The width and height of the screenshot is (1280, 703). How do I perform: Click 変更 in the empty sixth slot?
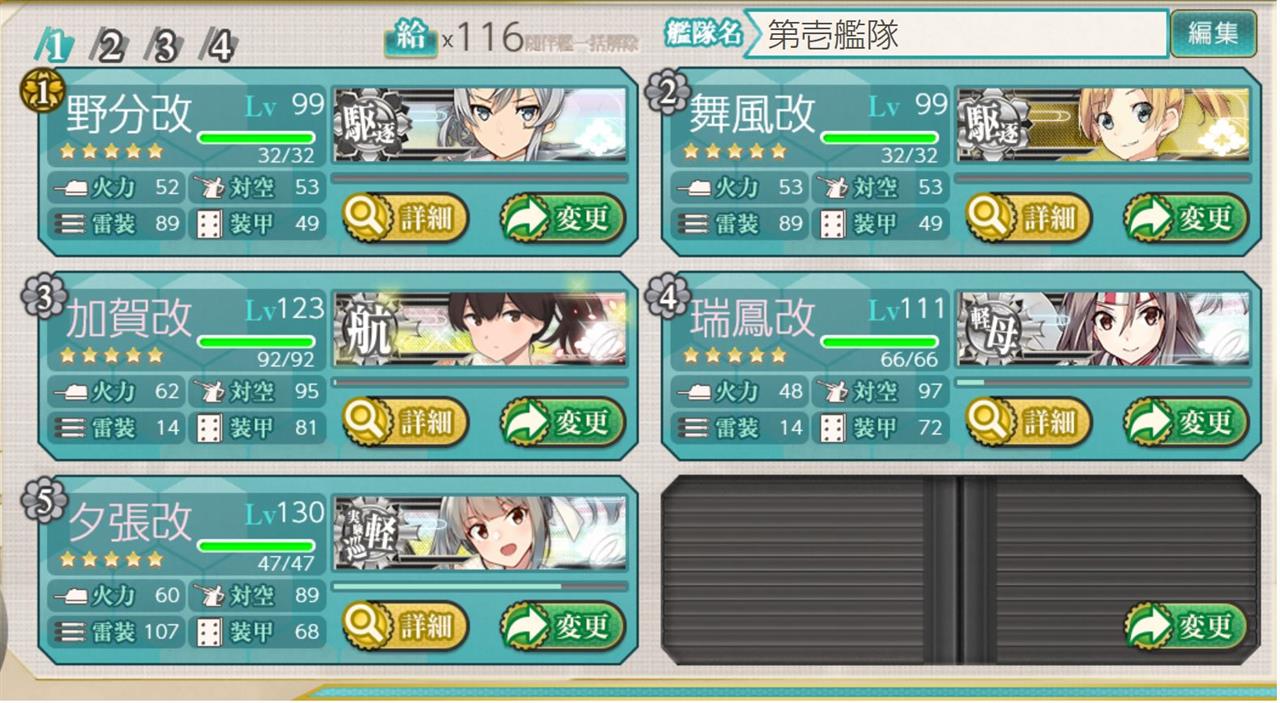(1186, 626)
